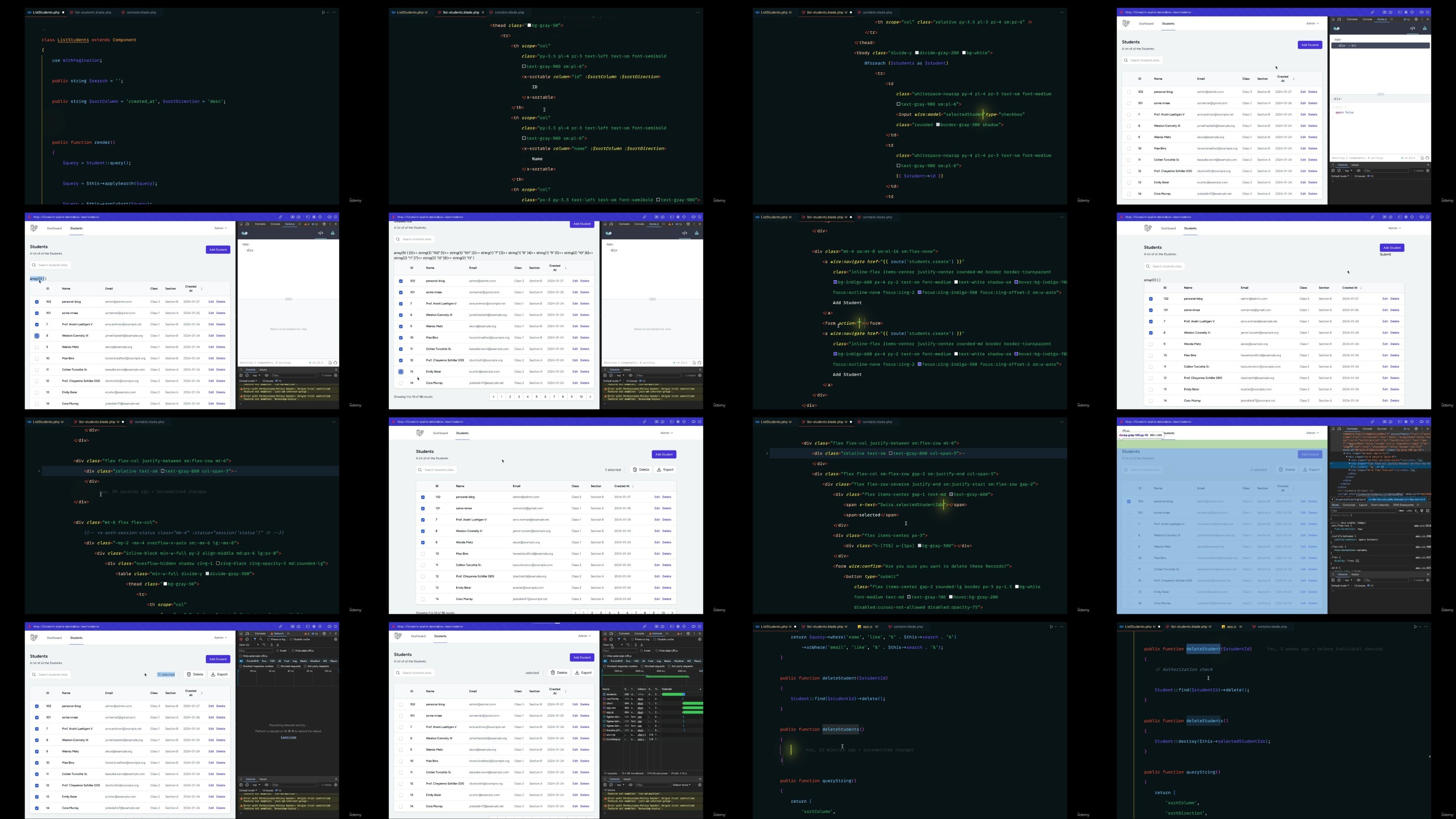Screen dimensions: 1456x819
Task: Open GitHub icon in array(9) frame's Alpine footer
Action: [x=699, y=363]
